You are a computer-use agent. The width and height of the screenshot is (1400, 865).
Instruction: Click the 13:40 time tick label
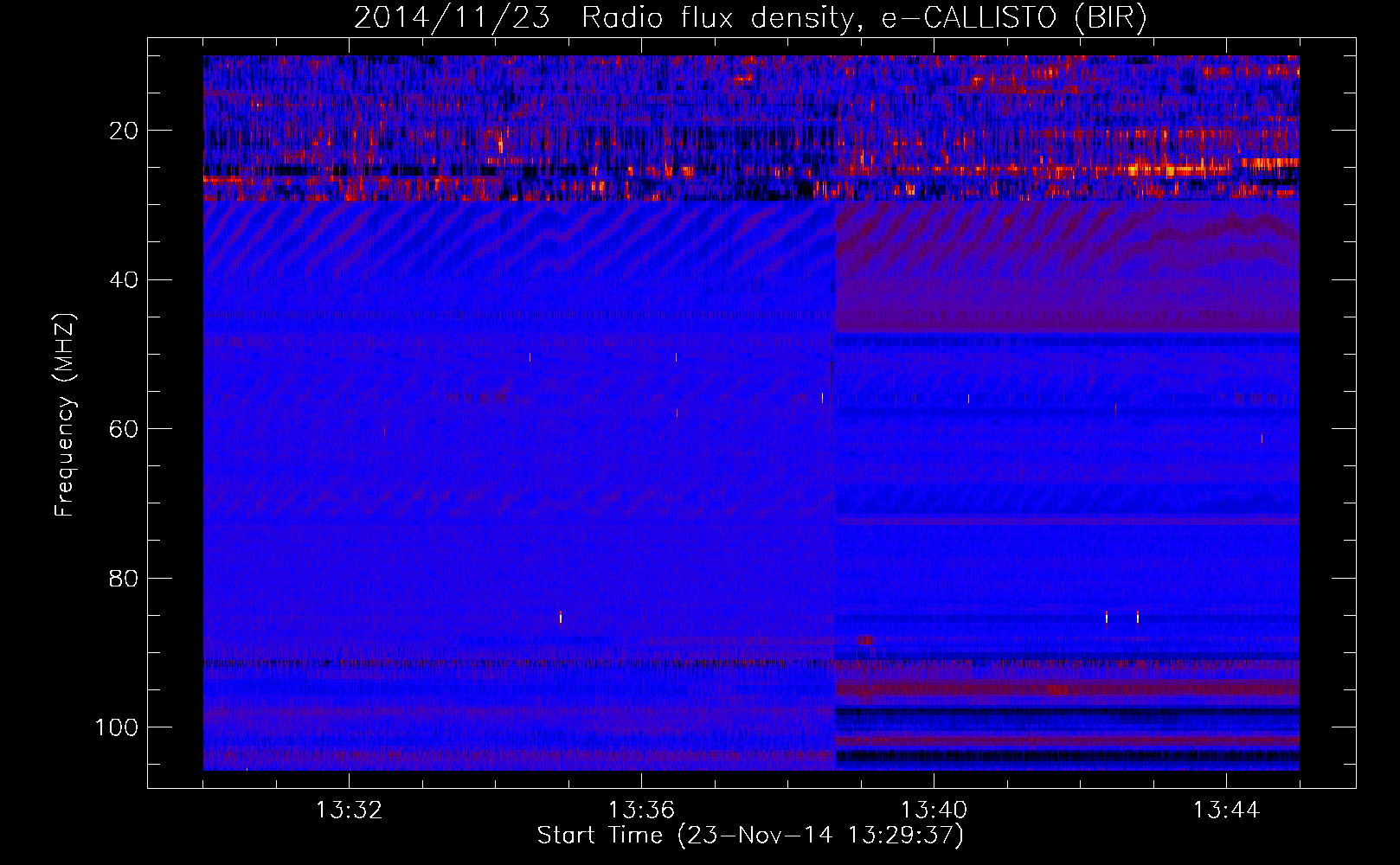[x=934, y=811]
